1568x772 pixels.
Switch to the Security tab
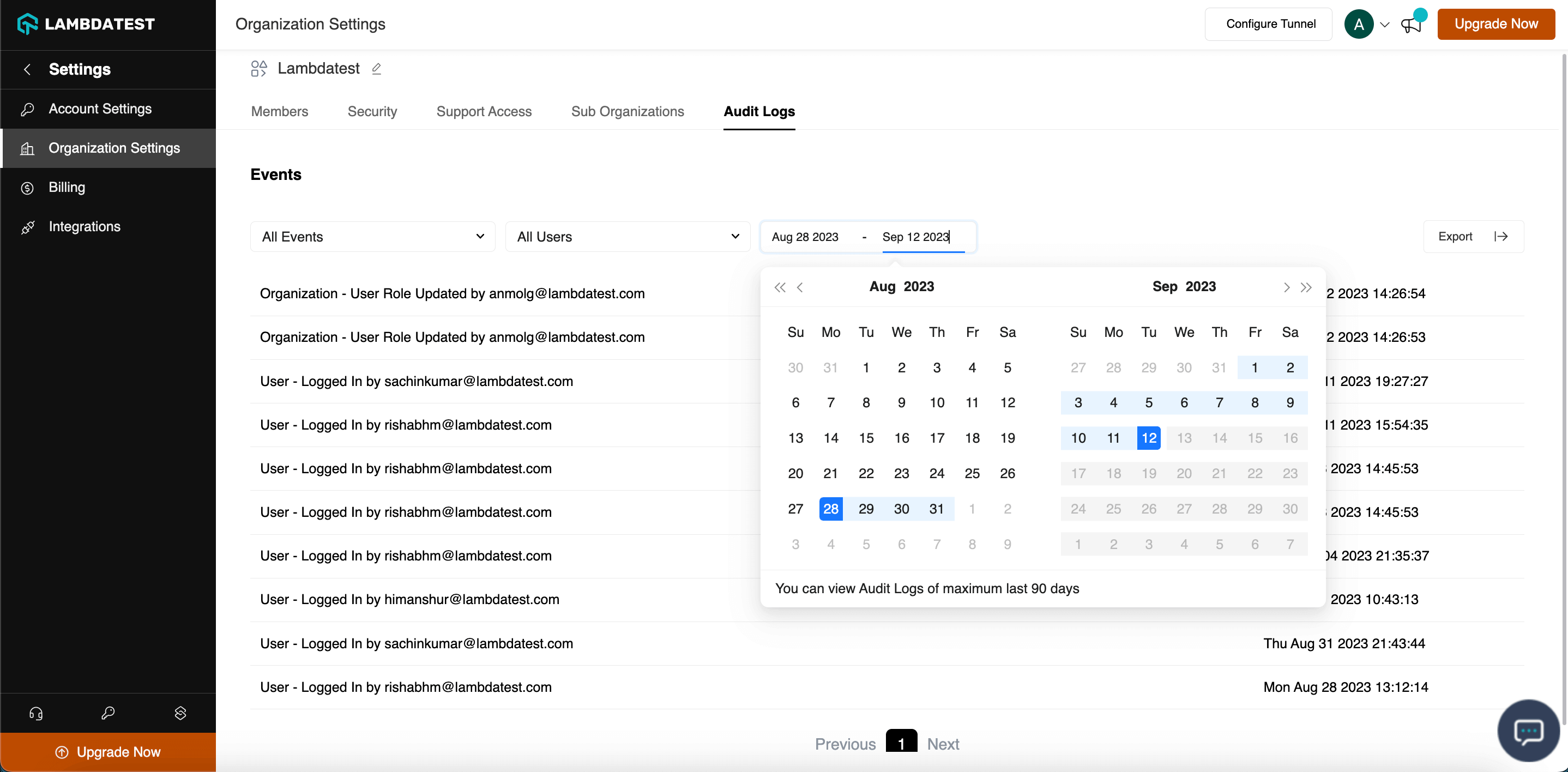(x=372, y=111)
